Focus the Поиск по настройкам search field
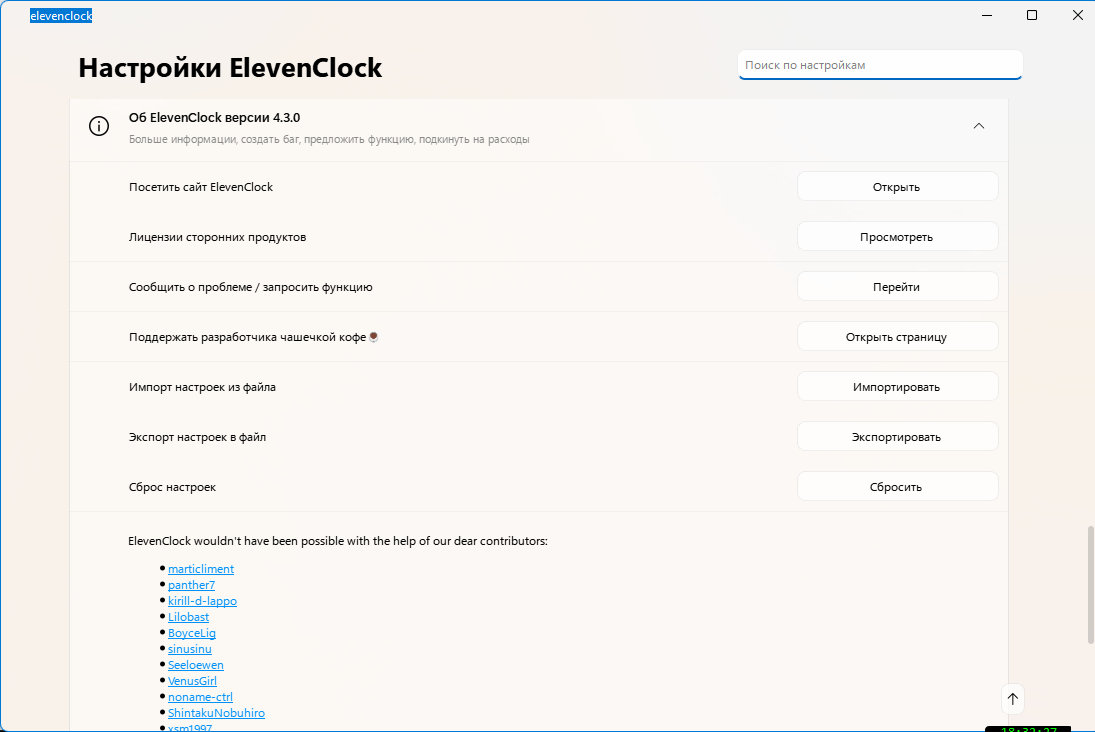Image resolution: width=1095 pixels, height=732 pixels. pyautogui.click(x=880, y=65)
